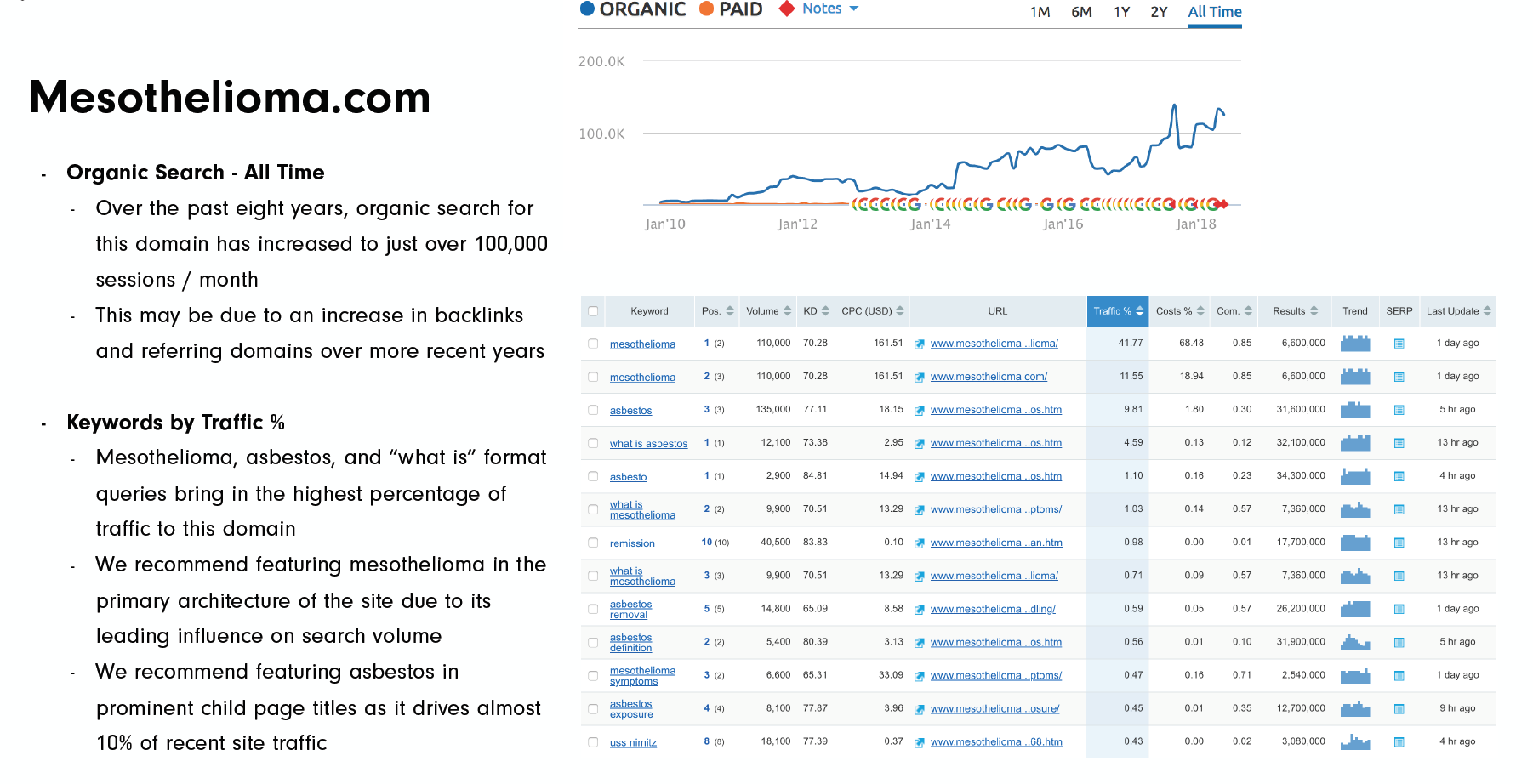The height and width of the screenshot is (784, 1533).
Task: Open the asbestos removal keyword link
Action: coord(630,610)
